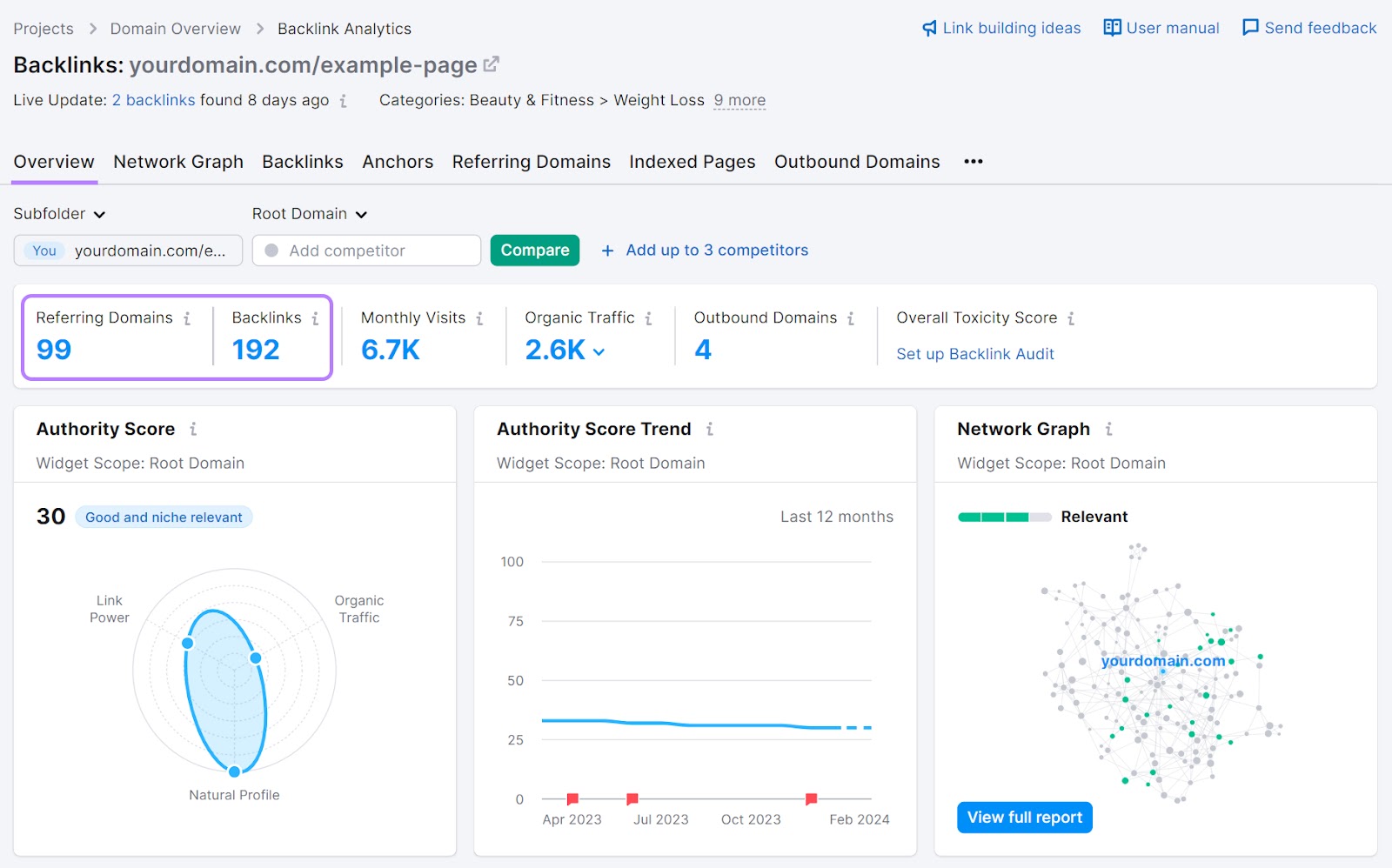
Task: Go to Projects breadcrumb
Action: [x=43, y=29]
